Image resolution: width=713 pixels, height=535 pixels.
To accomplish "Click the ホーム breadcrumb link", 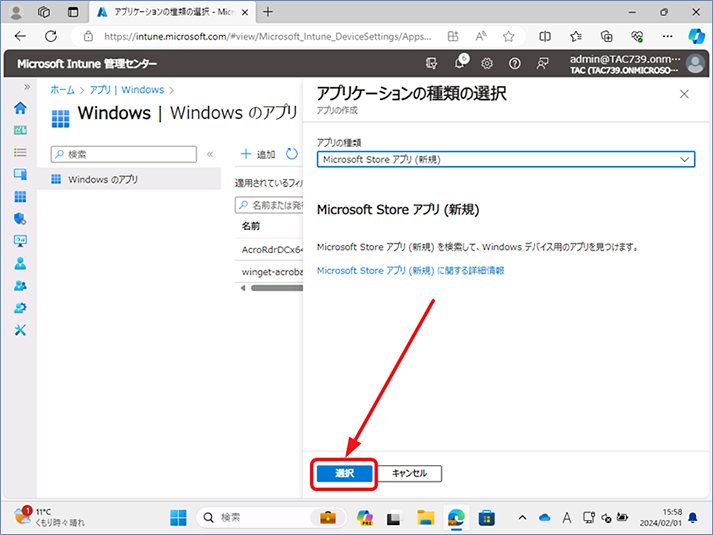I will click(x=62, y=90).
